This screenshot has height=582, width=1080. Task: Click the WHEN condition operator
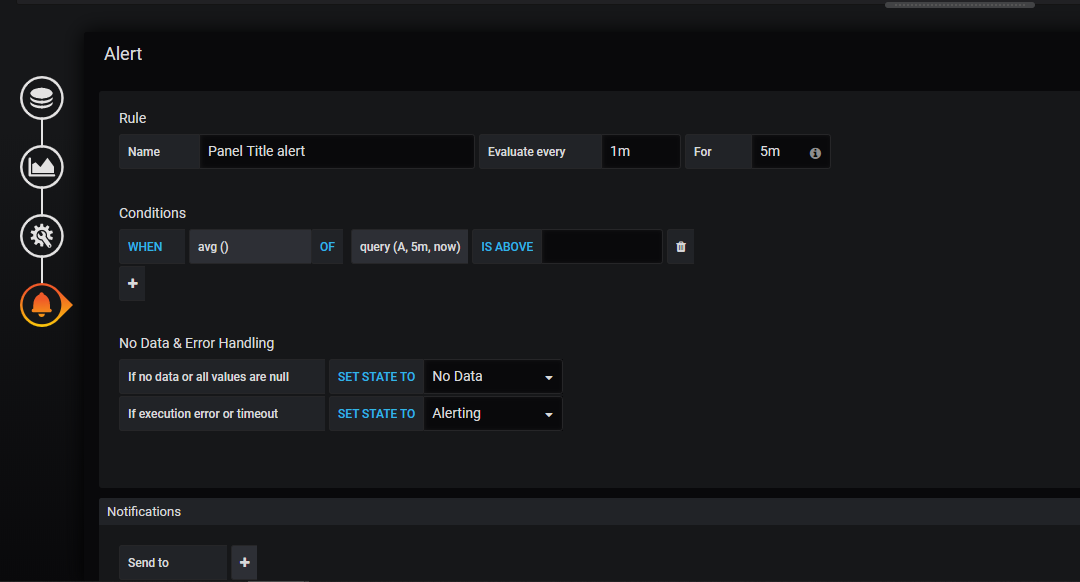145,247
